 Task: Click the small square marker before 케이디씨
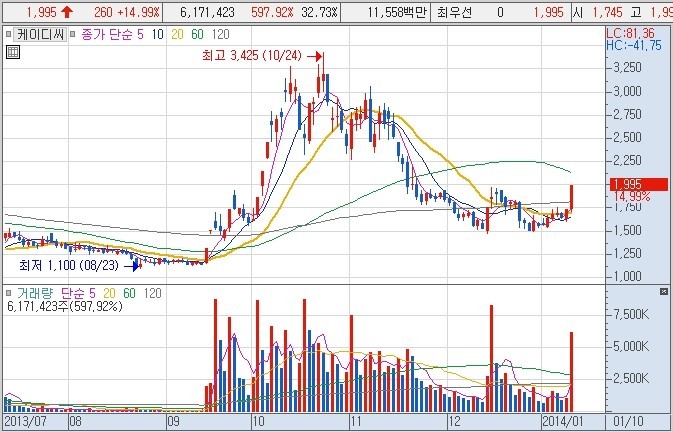tap(8, 34)
